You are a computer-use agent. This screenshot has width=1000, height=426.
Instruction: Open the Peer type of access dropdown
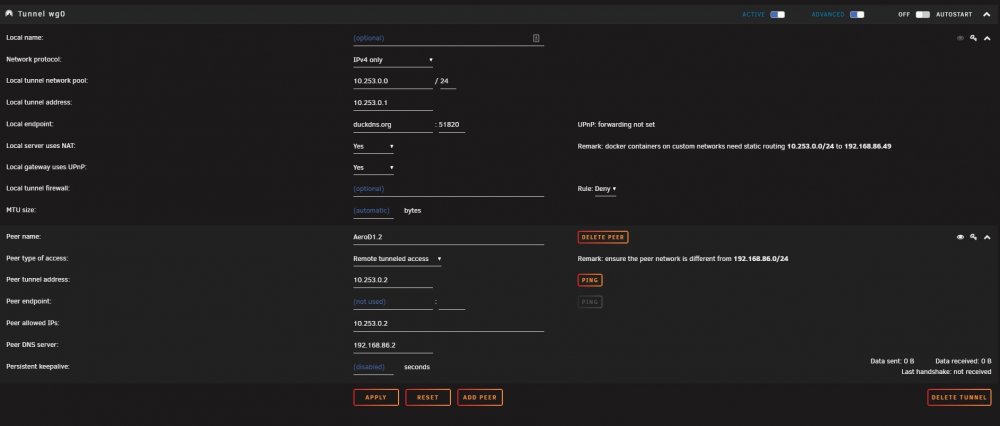click(397, 259)
